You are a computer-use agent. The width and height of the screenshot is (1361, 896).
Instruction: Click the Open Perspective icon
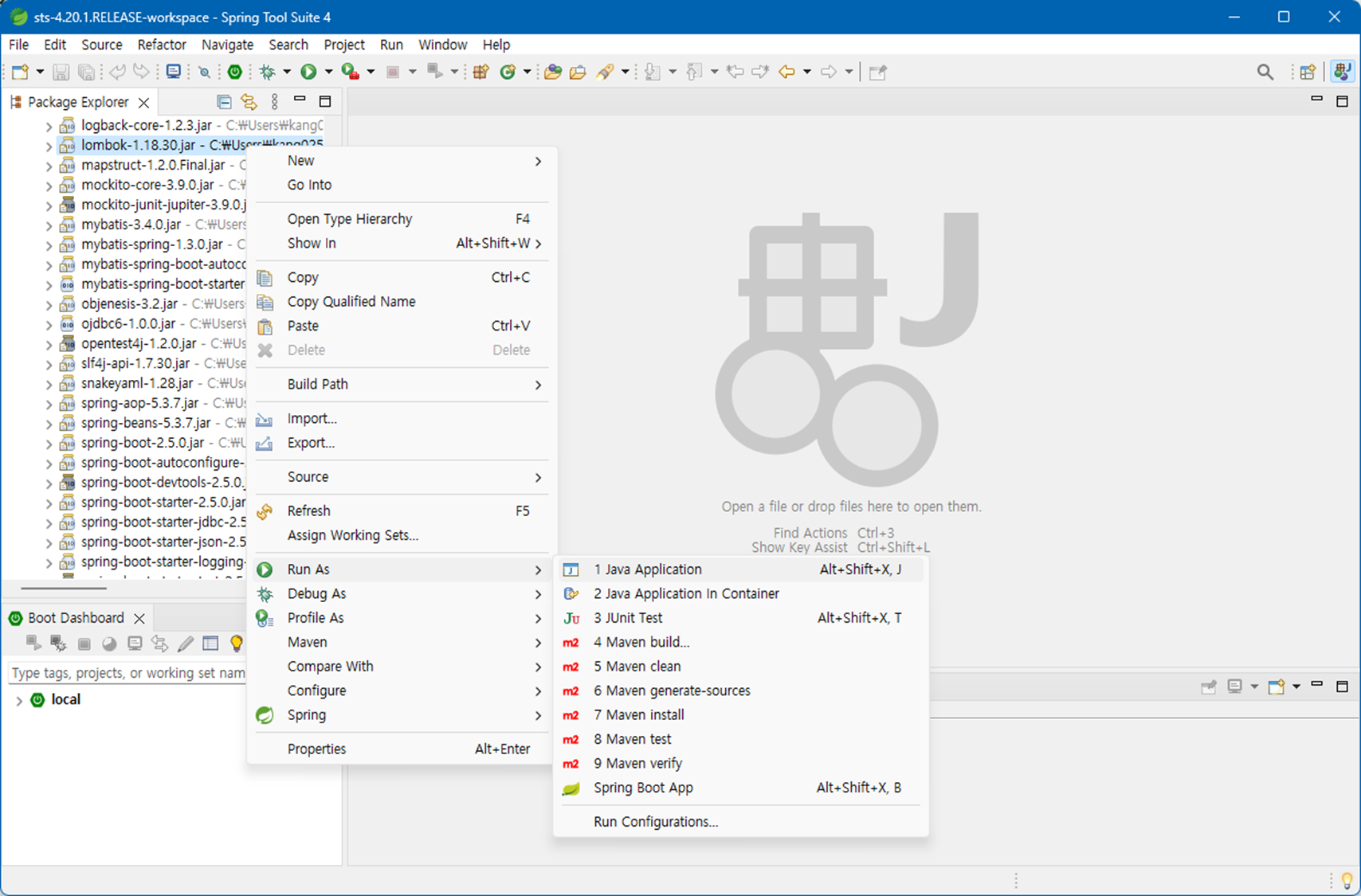click(x=1308, y=72)
